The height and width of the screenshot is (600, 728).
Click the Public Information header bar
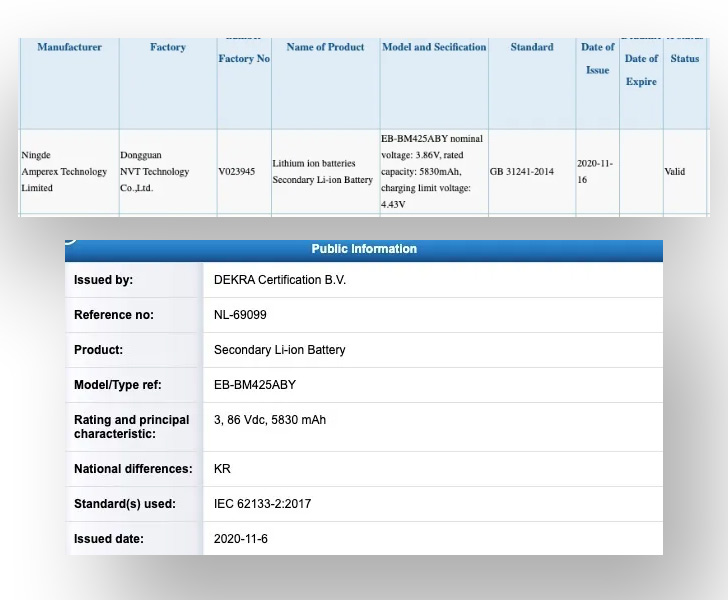tap(364, 249)
